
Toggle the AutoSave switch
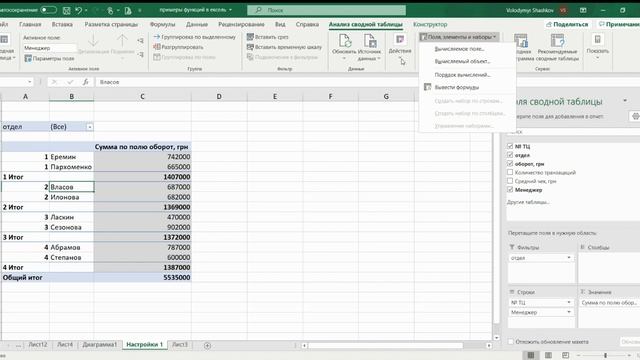[48, 10]
